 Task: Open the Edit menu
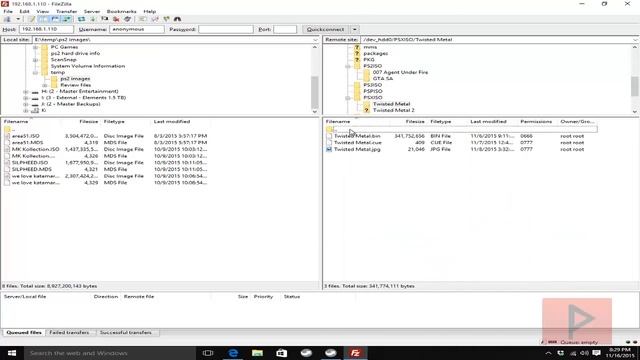pyautogui.click(x=24, y=11)
